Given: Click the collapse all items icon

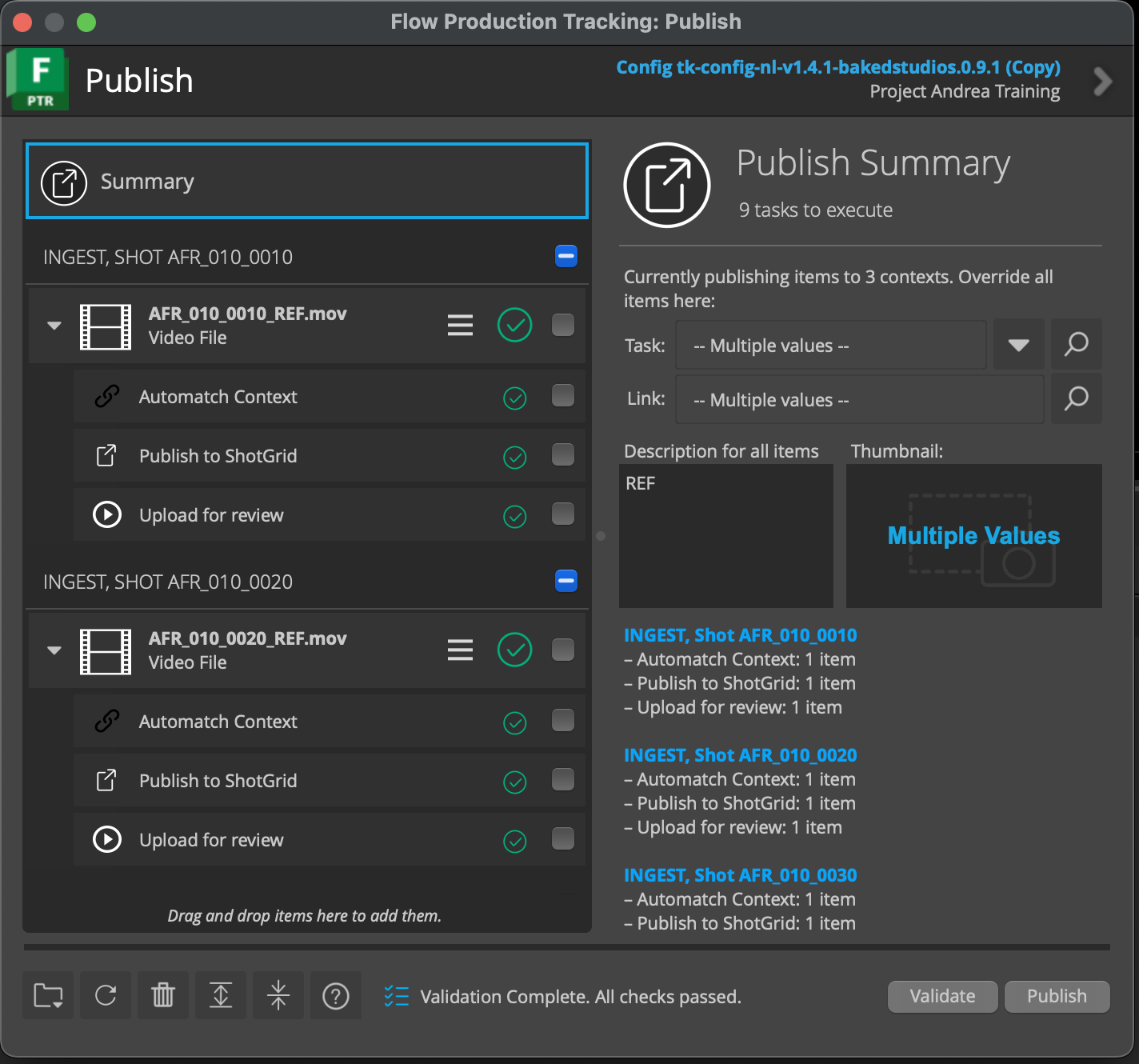Looking at the screenshot, I should 278,996.
